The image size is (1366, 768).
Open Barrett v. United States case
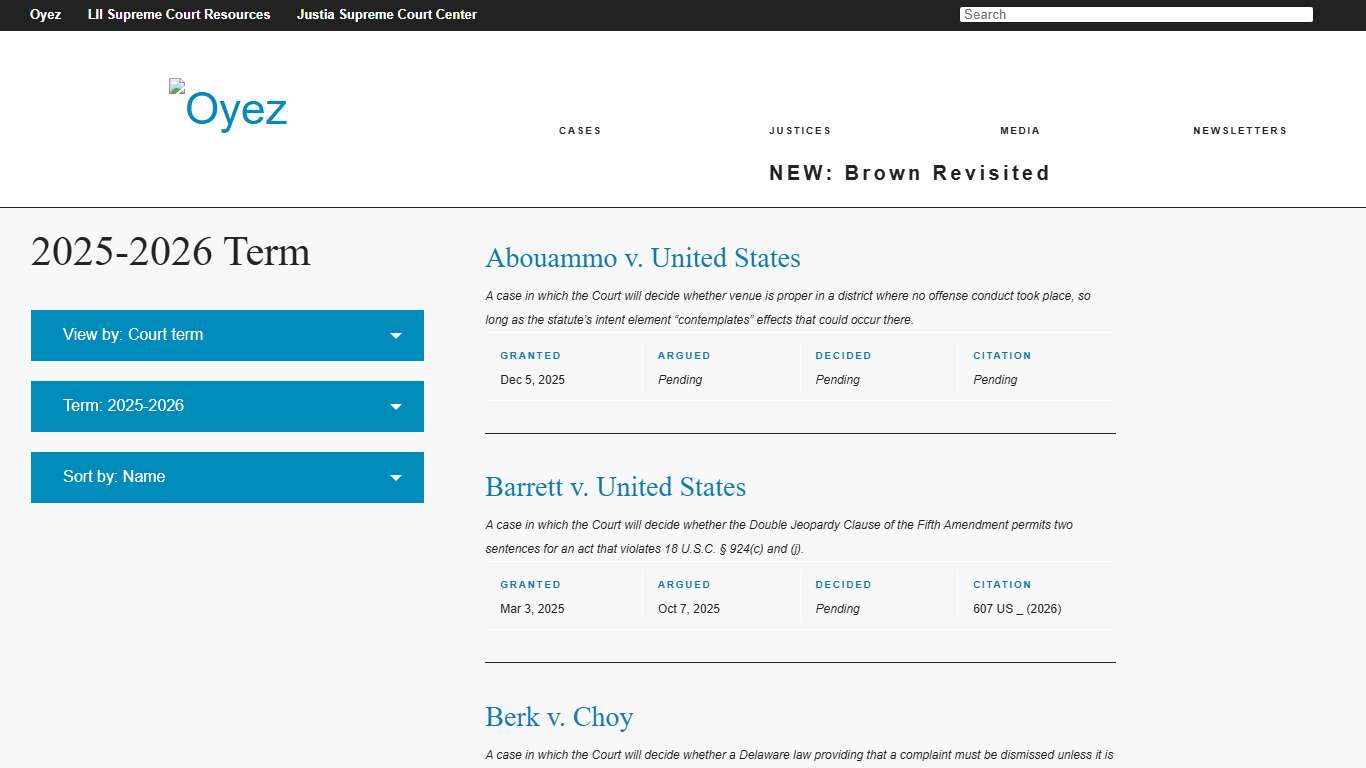(615, 487)
